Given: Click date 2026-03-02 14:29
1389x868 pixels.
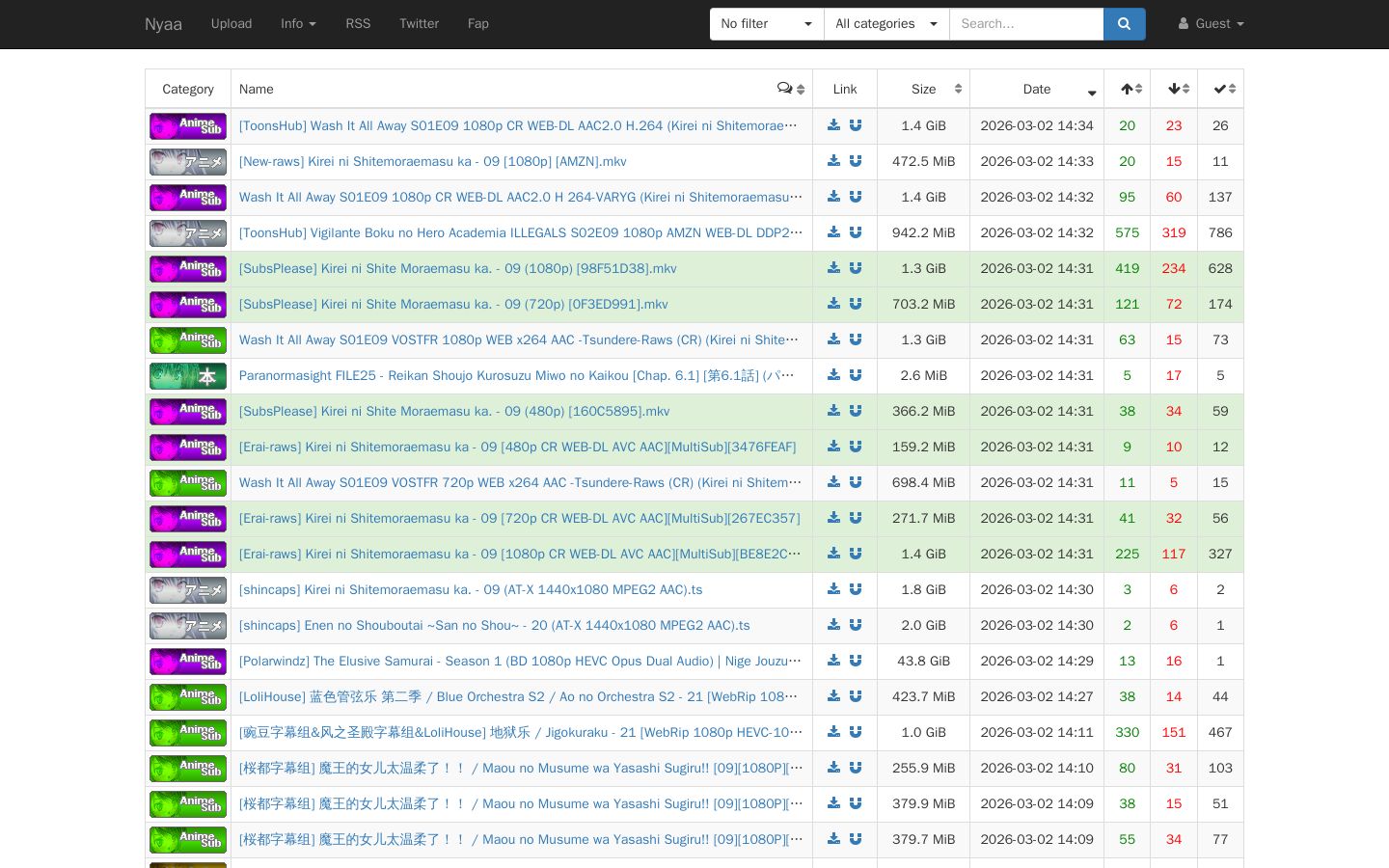Looking at the screenshot, I should point(1037,661).
